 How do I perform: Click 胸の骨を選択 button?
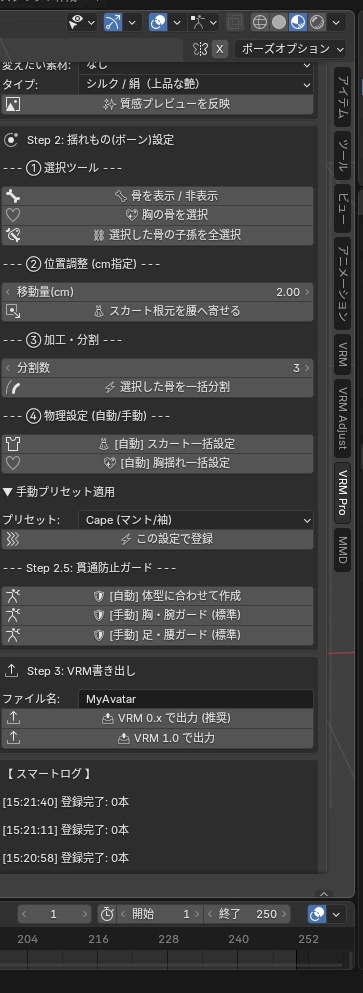click(157, 215)
